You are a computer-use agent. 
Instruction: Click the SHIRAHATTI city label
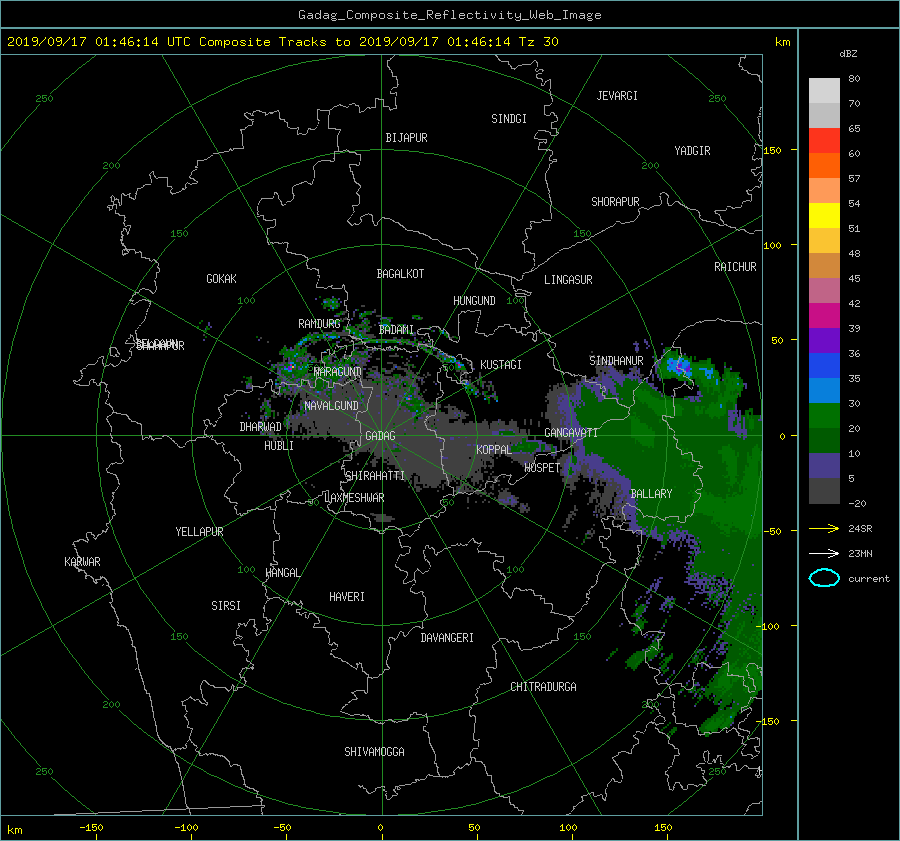pos(375,475)
